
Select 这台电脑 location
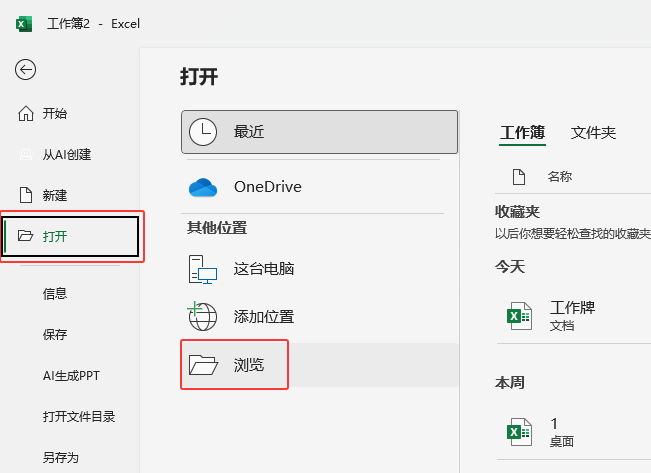tap(320, 269)
